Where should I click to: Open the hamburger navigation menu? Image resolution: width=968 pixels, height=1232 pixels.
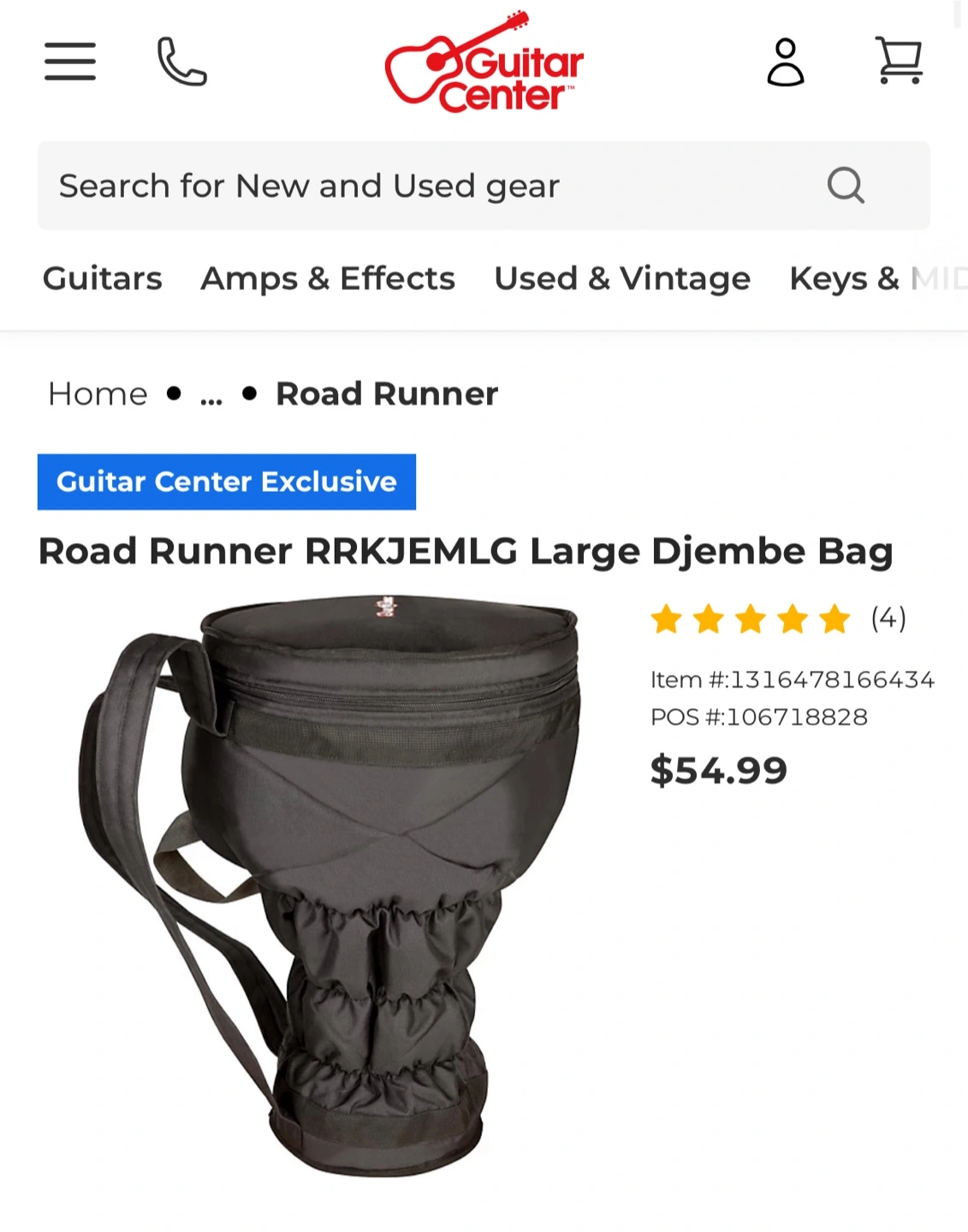(x=70, y=62)
